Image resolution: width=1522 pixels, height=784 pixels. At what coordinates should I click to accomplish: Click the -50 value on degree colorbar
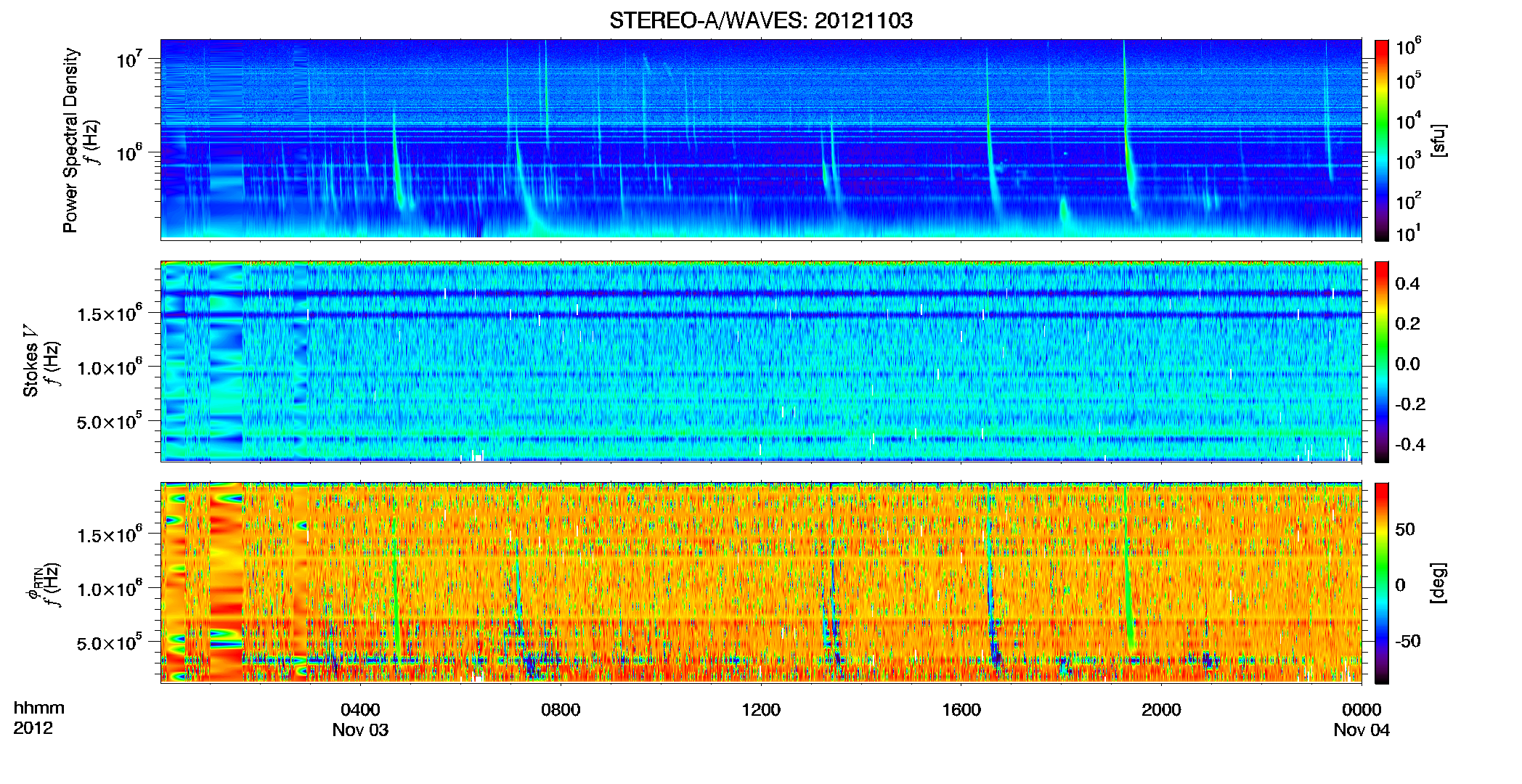(1408, 642)
